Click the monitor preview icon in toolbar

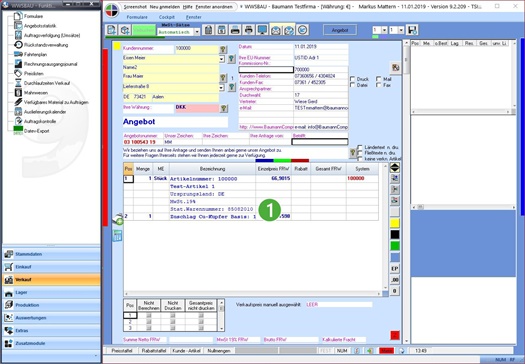pos(262,30)
